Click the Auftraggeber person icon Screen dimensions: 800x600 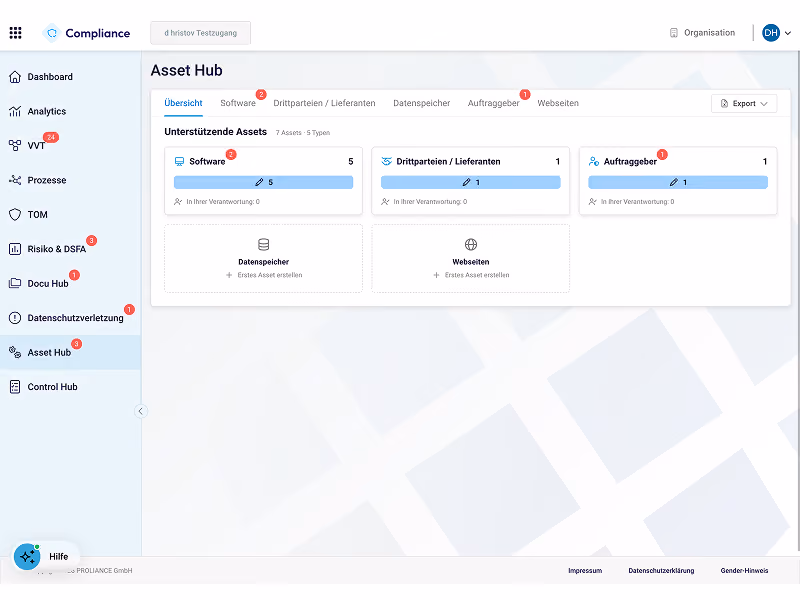594,162
